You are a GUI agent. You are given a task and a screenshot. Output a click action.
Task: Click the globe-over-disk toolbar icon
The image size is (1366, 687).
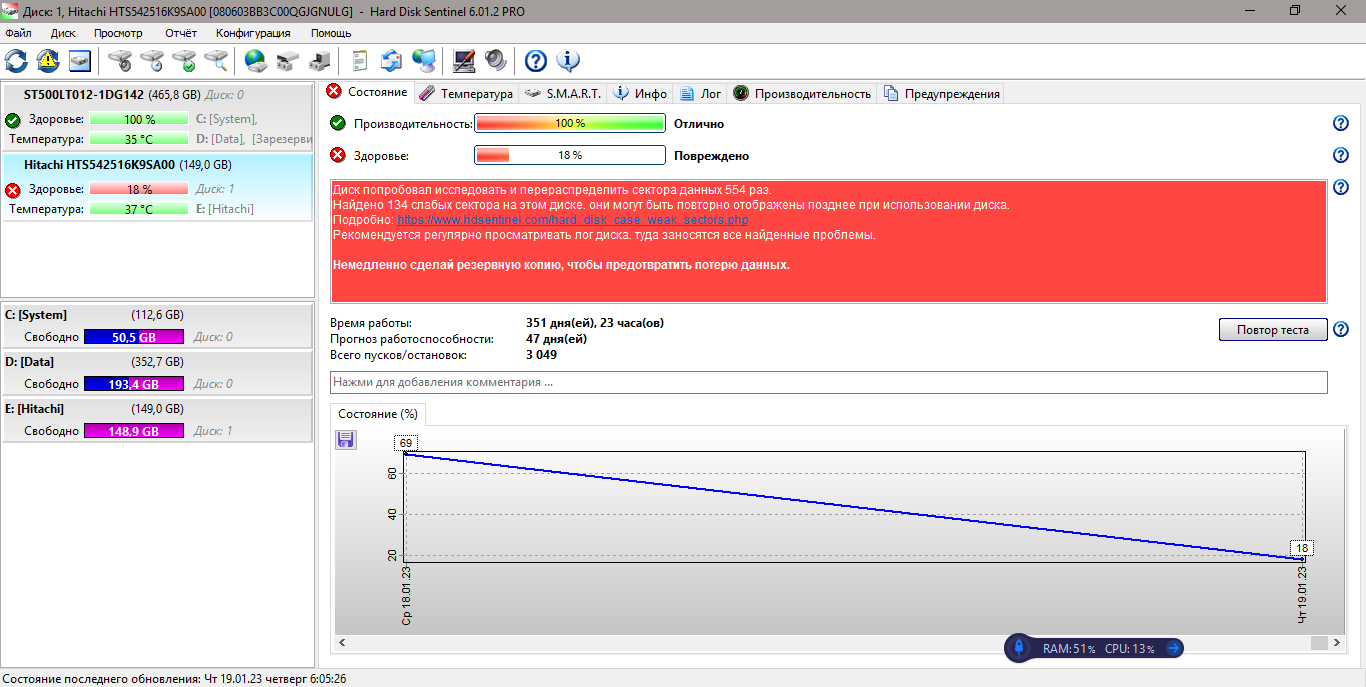pos(256,61)
